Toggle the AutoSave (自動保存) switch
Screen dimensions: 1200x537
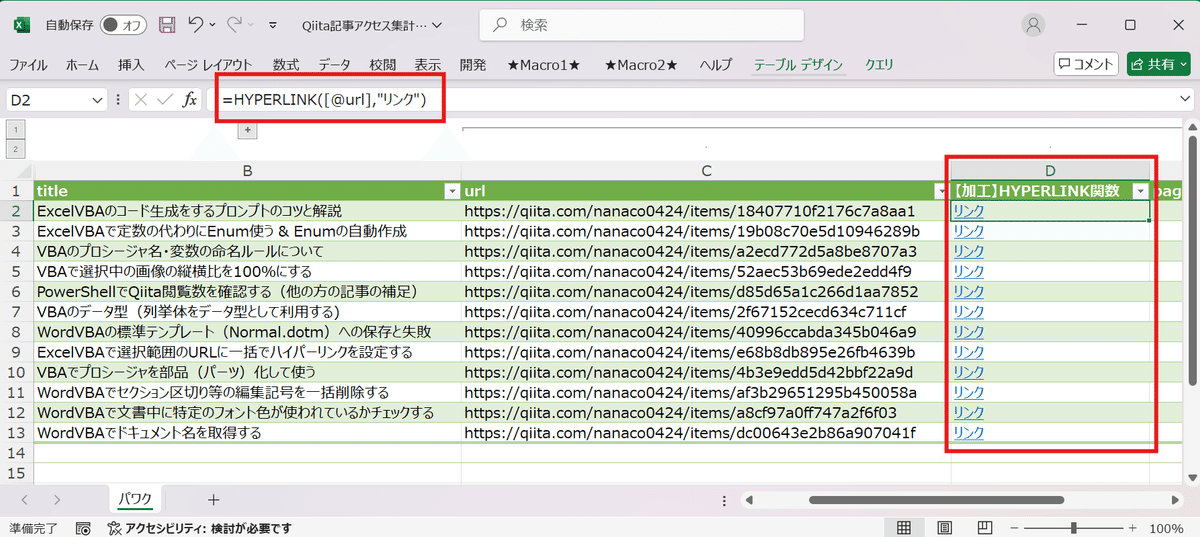tap(123, 24)
